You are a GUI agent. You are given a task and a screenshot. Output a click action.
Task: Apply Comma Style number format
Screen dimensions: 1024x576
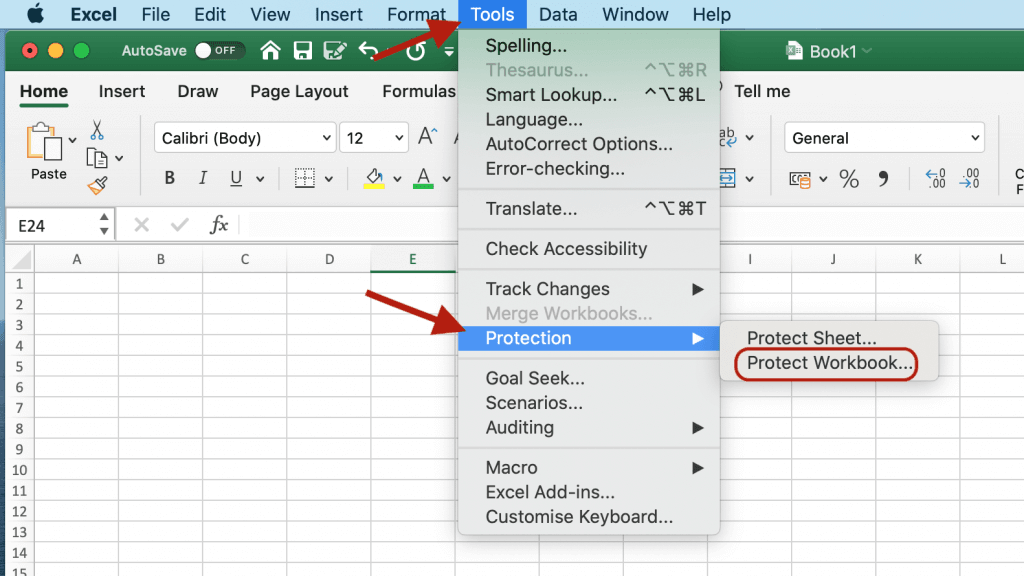[x=883, y=179]
